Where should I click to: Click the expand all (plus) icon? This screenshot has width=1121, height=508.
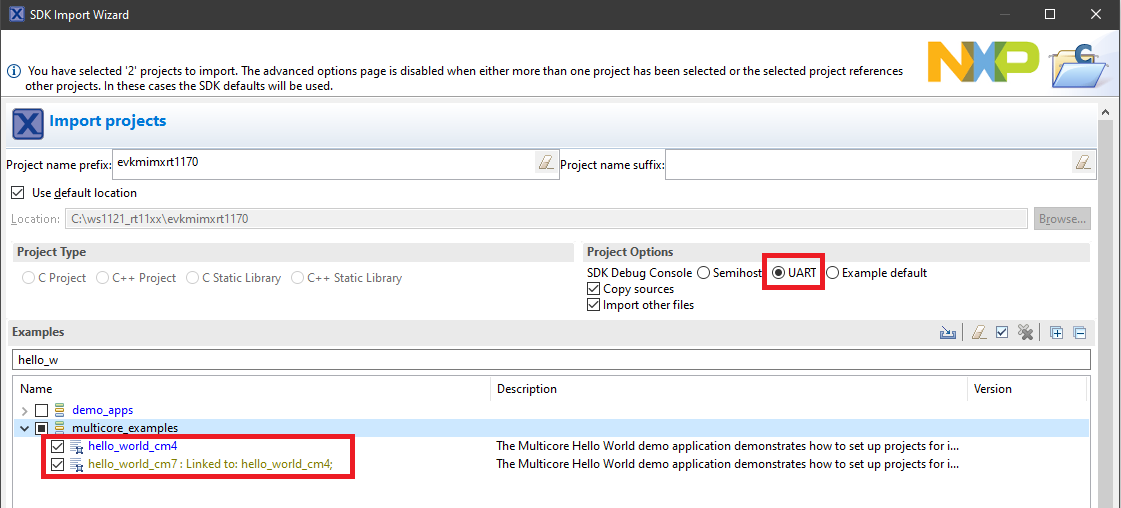(x=1057, y=333)
